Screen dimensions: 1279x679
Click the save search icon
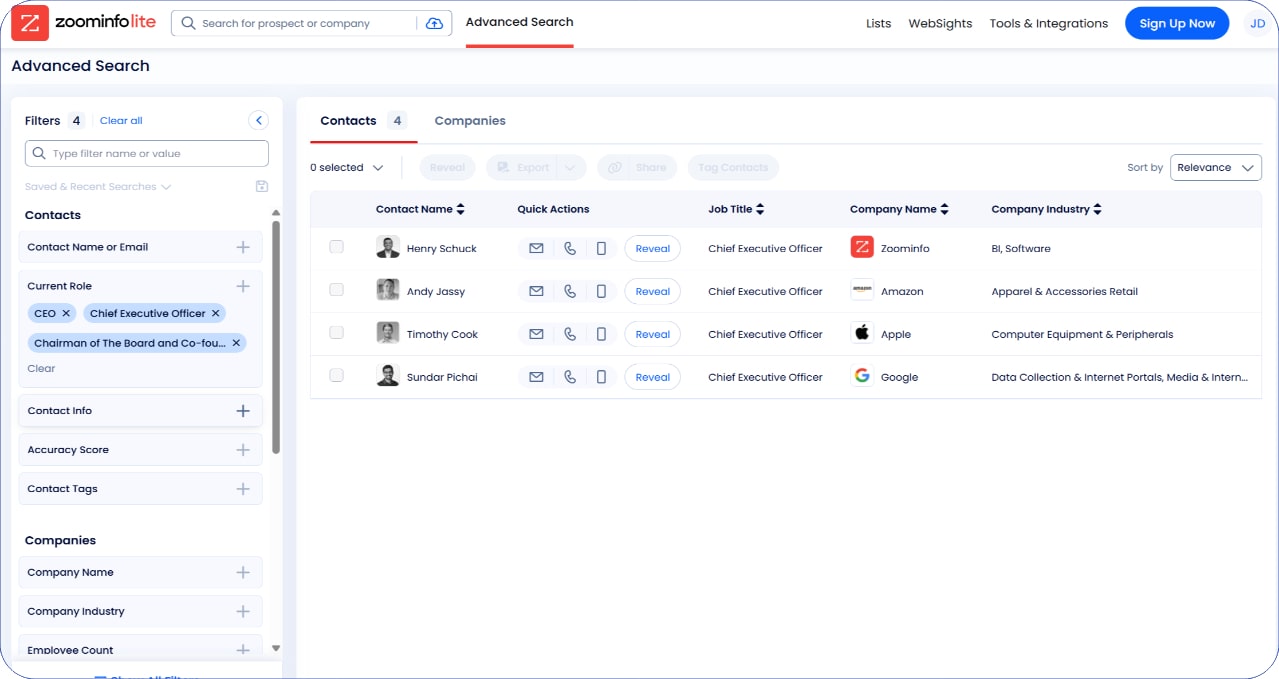(262, 186)
